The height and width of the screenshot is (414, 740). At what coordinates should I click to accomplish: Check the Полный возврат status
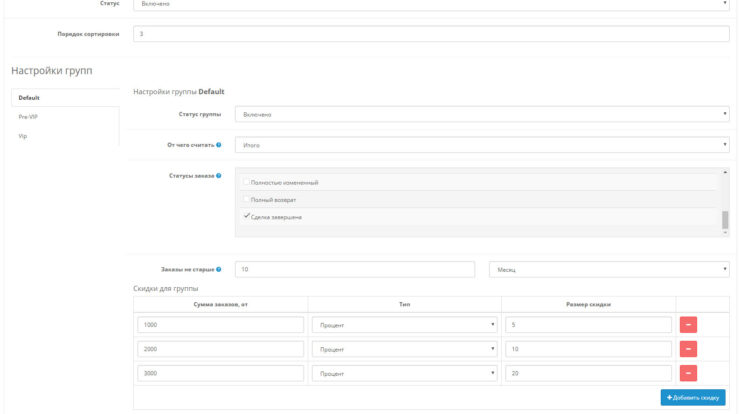[x=246, y=199]
